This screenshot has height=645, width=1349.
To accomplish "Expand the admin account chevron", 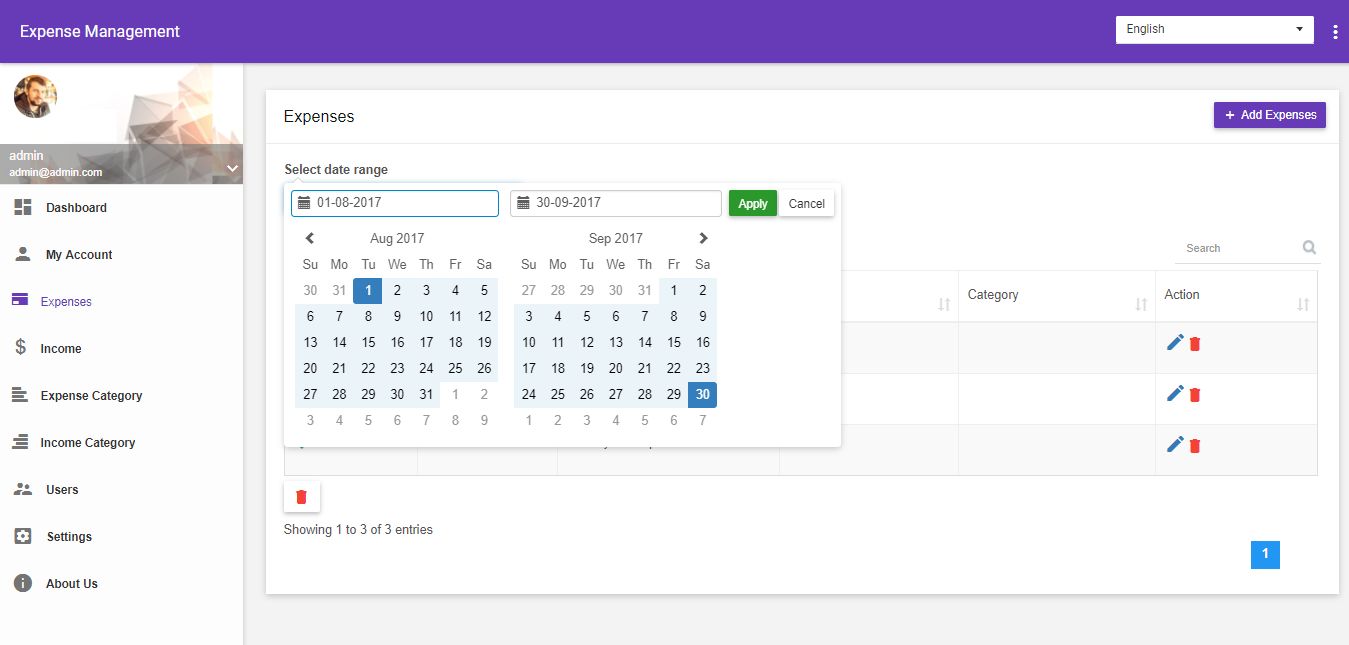I will click(232, 168).
